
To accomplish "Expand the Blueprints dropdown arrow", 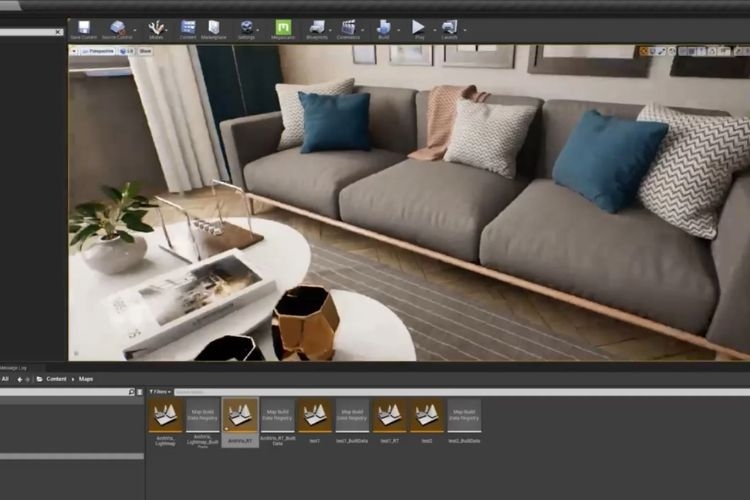I will click(x=331, y=30).
